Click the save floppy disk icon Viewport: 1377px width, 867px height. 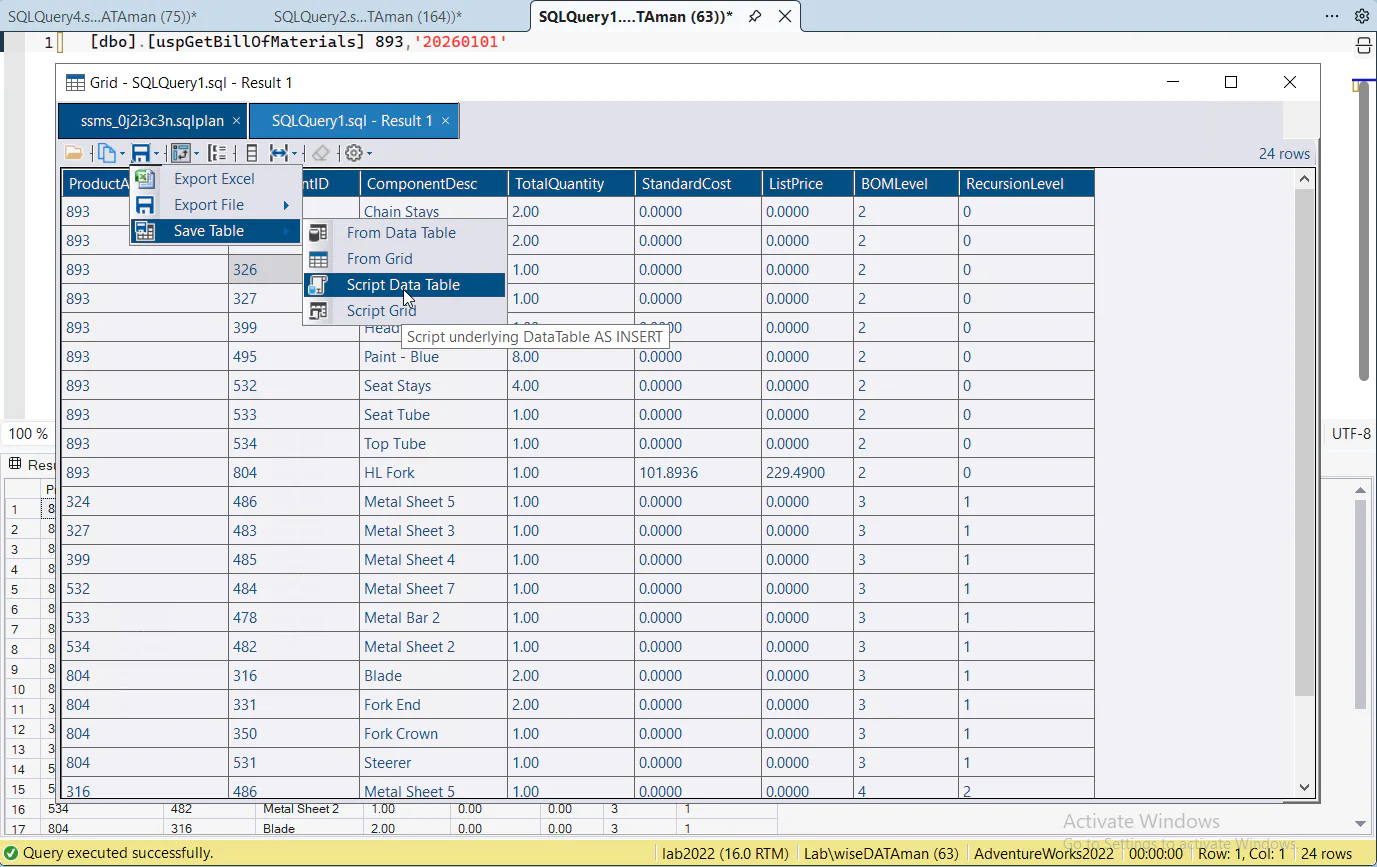pos(141,153)
